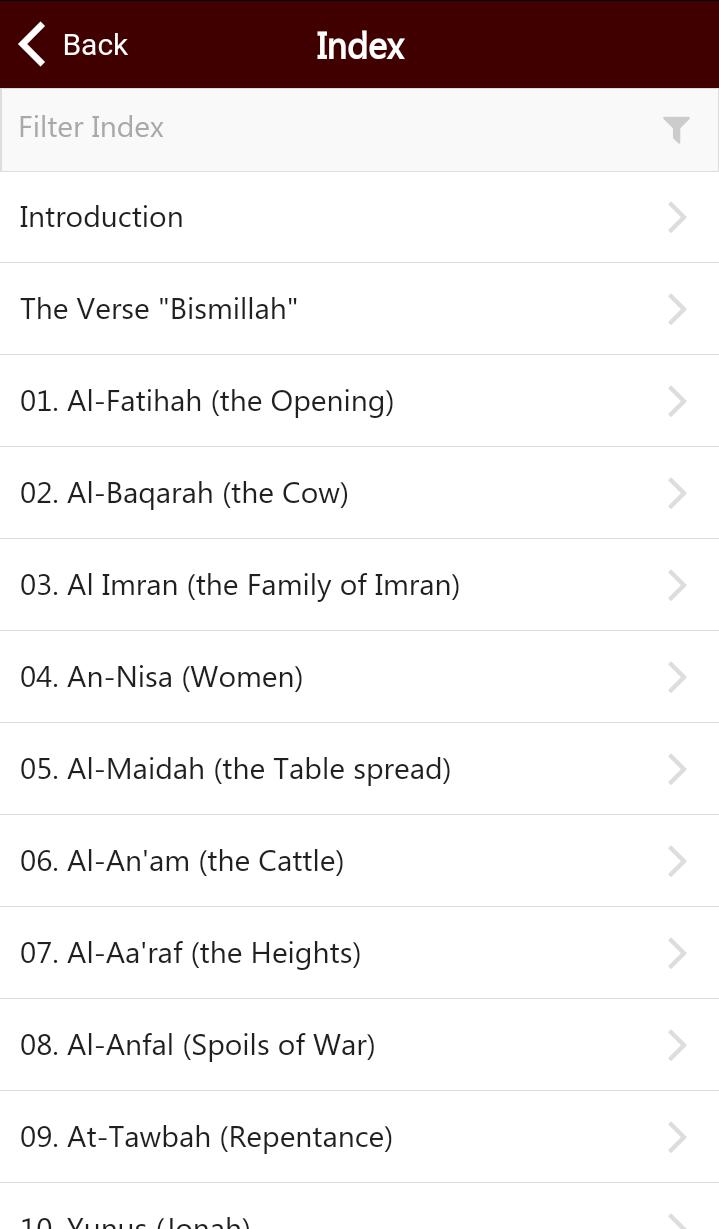Open 05. Al-Maidah (the Table spread)
Image resolution: width=719 pixels, height=1229 pixels.
[x=235, y=769]
